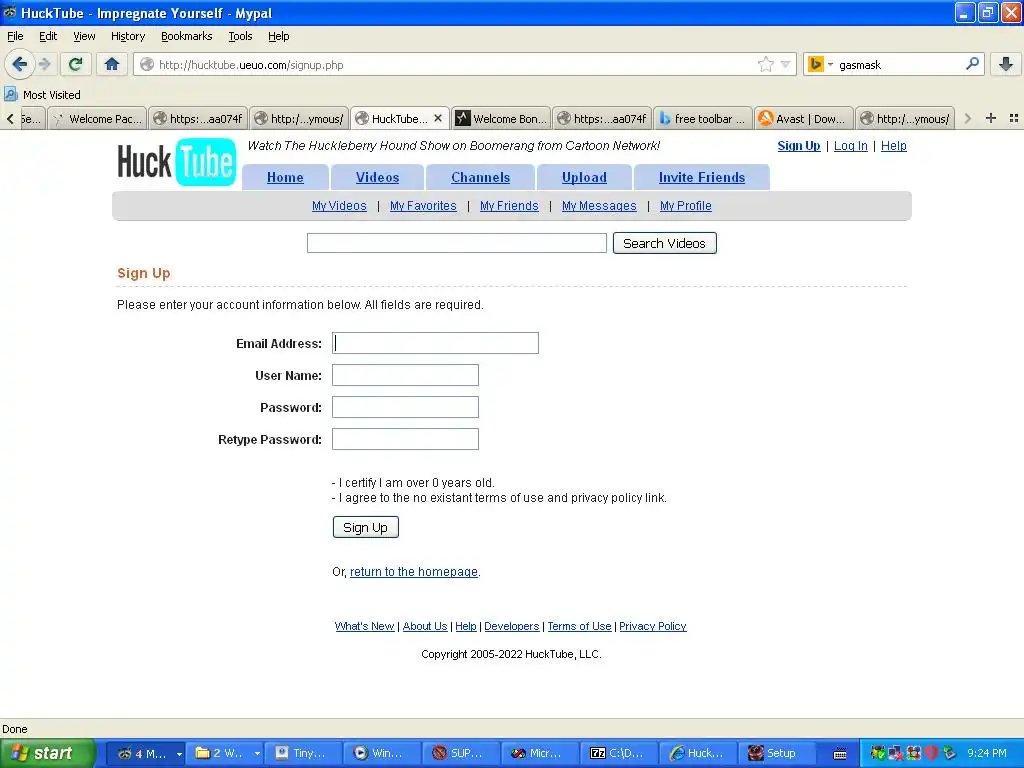Open the History menu
This screenshot has height=768, width=1024.
pos(127,36)
